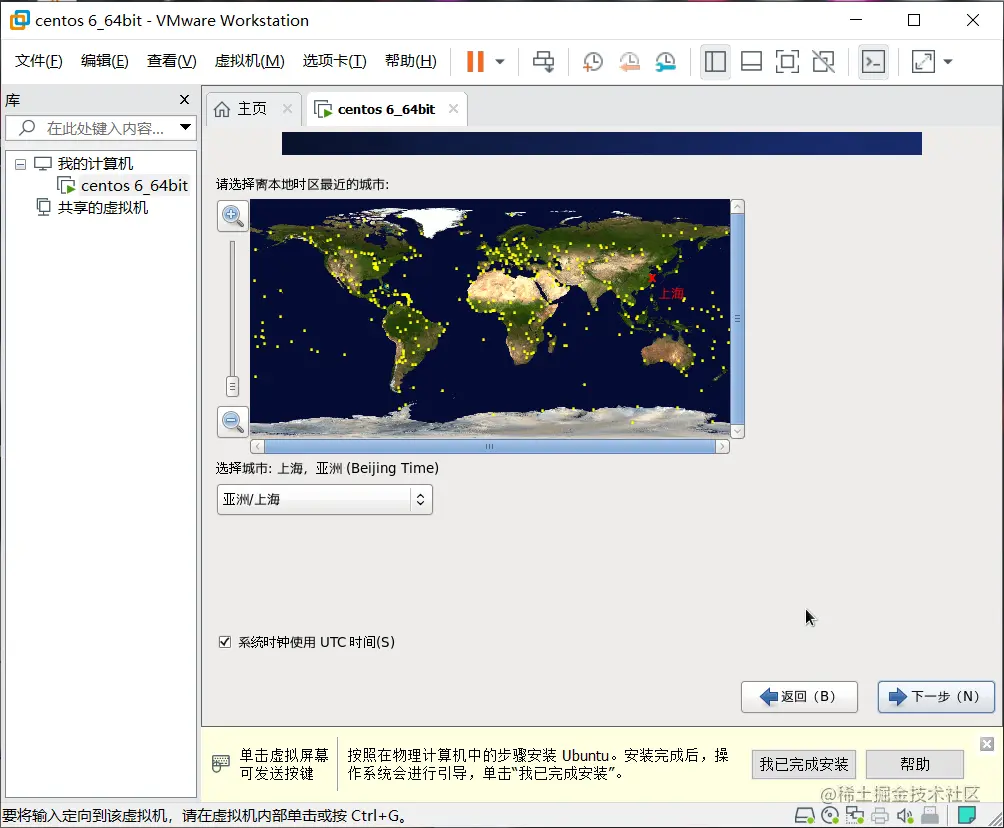
Task: Open the stretch display dropdown arrow
Action: pyautogui.click(x=948, y=62)
